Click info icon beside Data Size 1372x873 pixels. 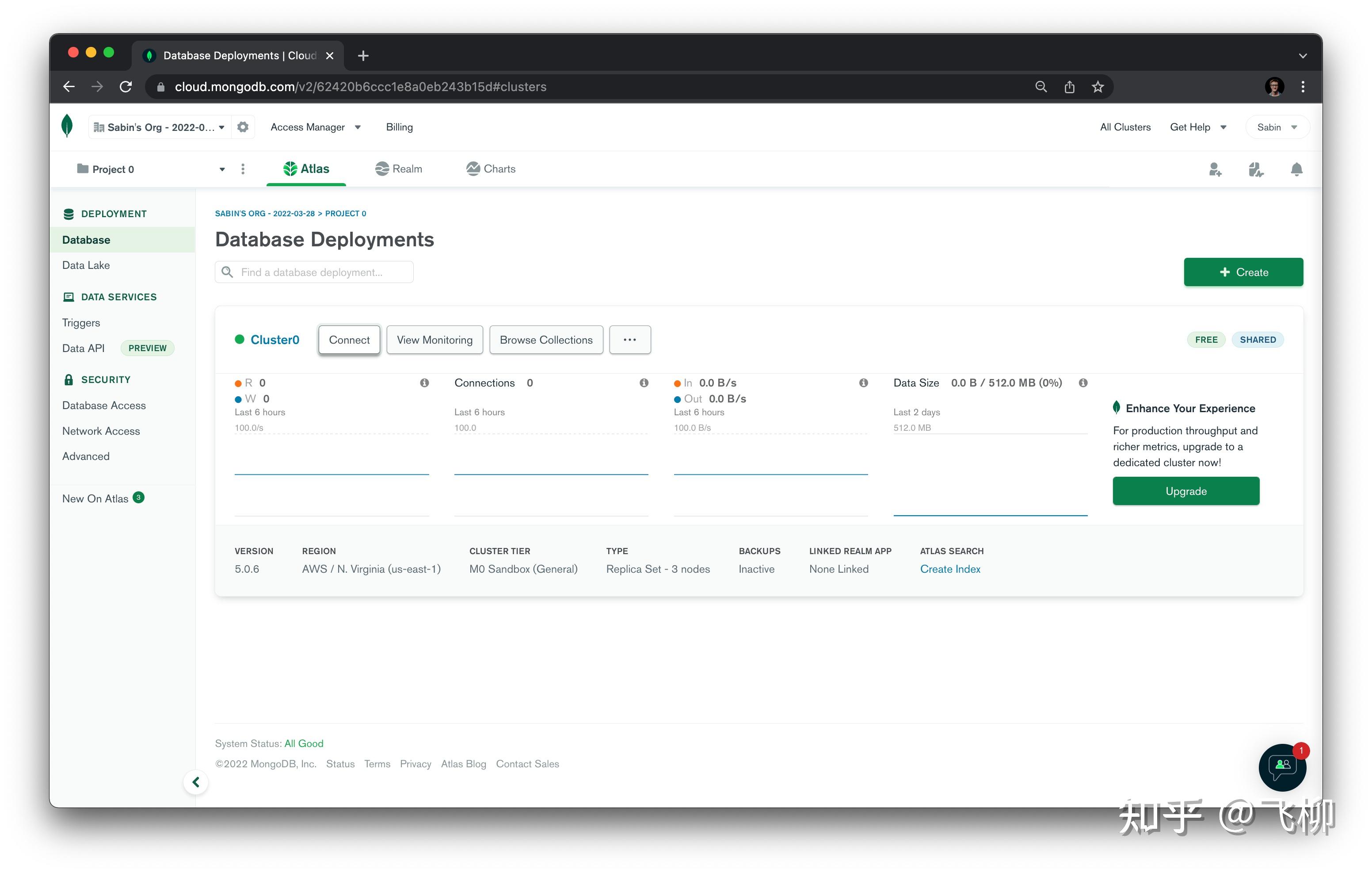pyautogui.click(x=1082, y=383)
